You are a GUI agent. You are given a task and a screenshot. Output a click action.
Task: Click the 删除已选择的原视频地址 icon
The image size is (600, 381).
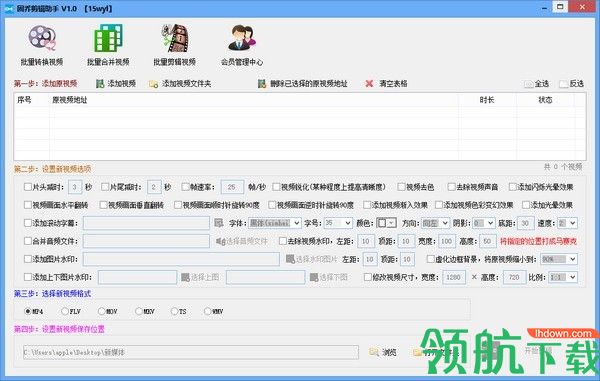262,83
